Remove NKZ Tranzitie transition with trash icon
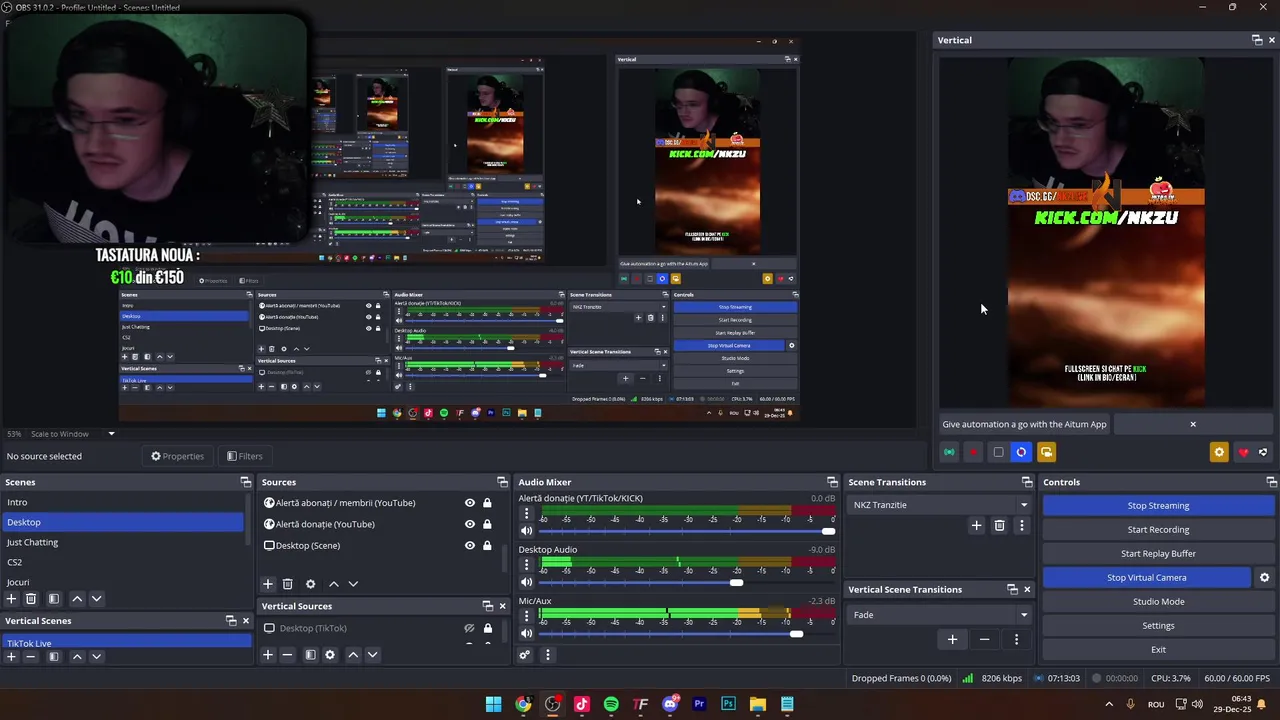The width and height of the screenshot is (1280, 720). (x=999, y=525)
